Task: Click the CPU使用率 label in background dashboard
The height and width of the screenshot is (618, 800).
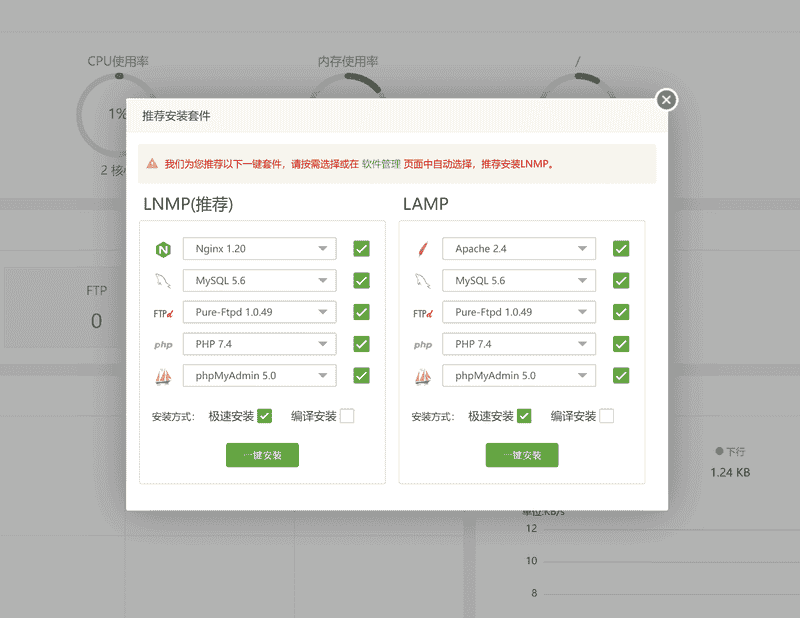Action: [118, 61]
